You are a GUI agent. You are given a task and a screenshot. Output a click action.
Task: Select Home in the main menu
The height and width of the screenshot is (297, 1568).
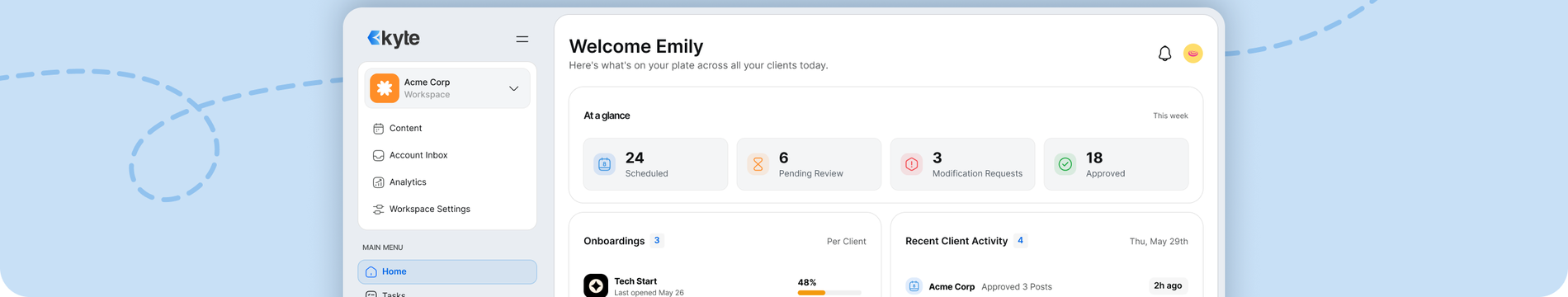point(447,271)
